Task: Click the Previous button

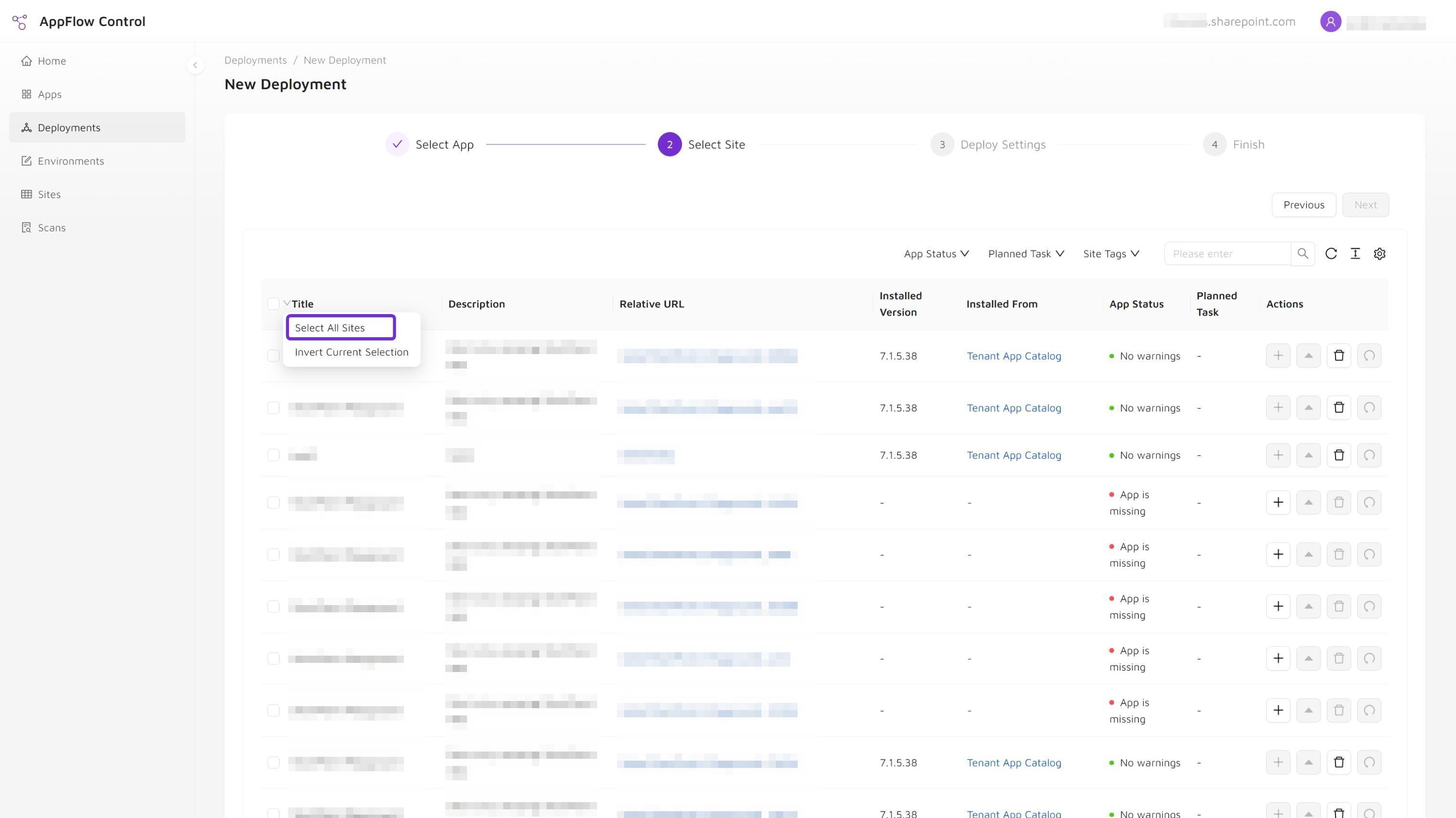Action: point(1303,204)
